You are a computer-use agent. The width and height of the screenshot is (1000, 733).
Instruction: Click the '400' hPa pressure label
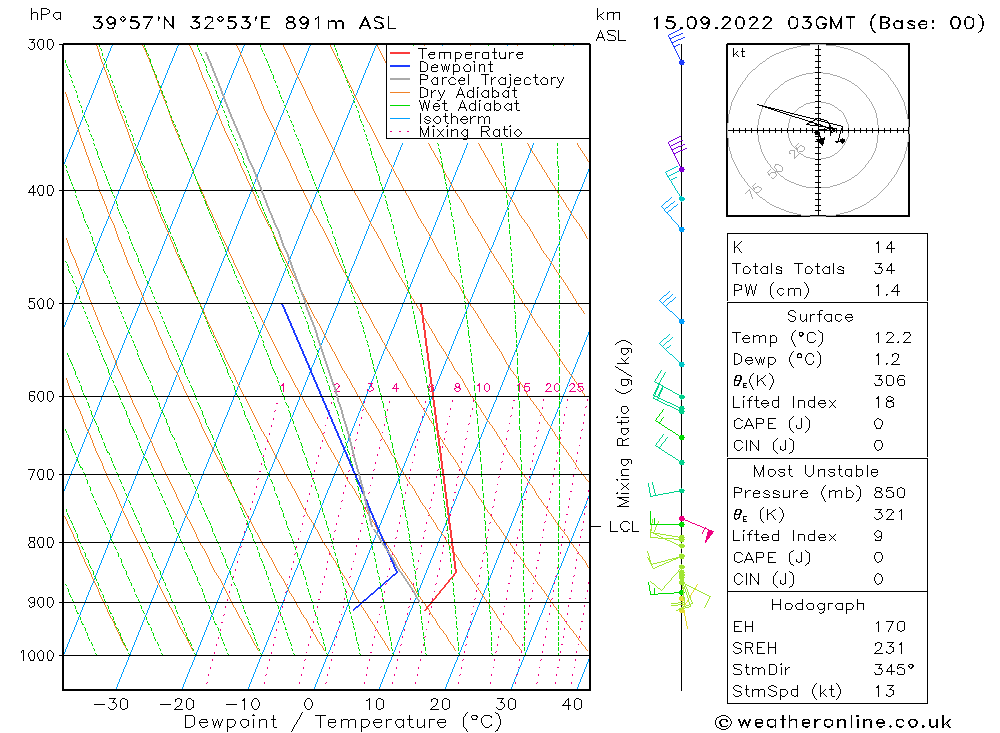pyautogui.click(x=42, y=190)
